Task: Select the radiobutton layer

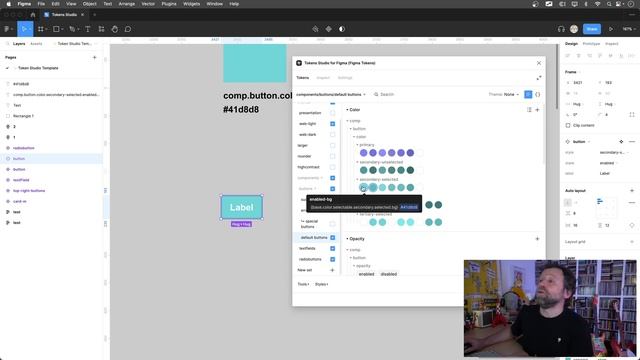Action: [x=23, y=148]
